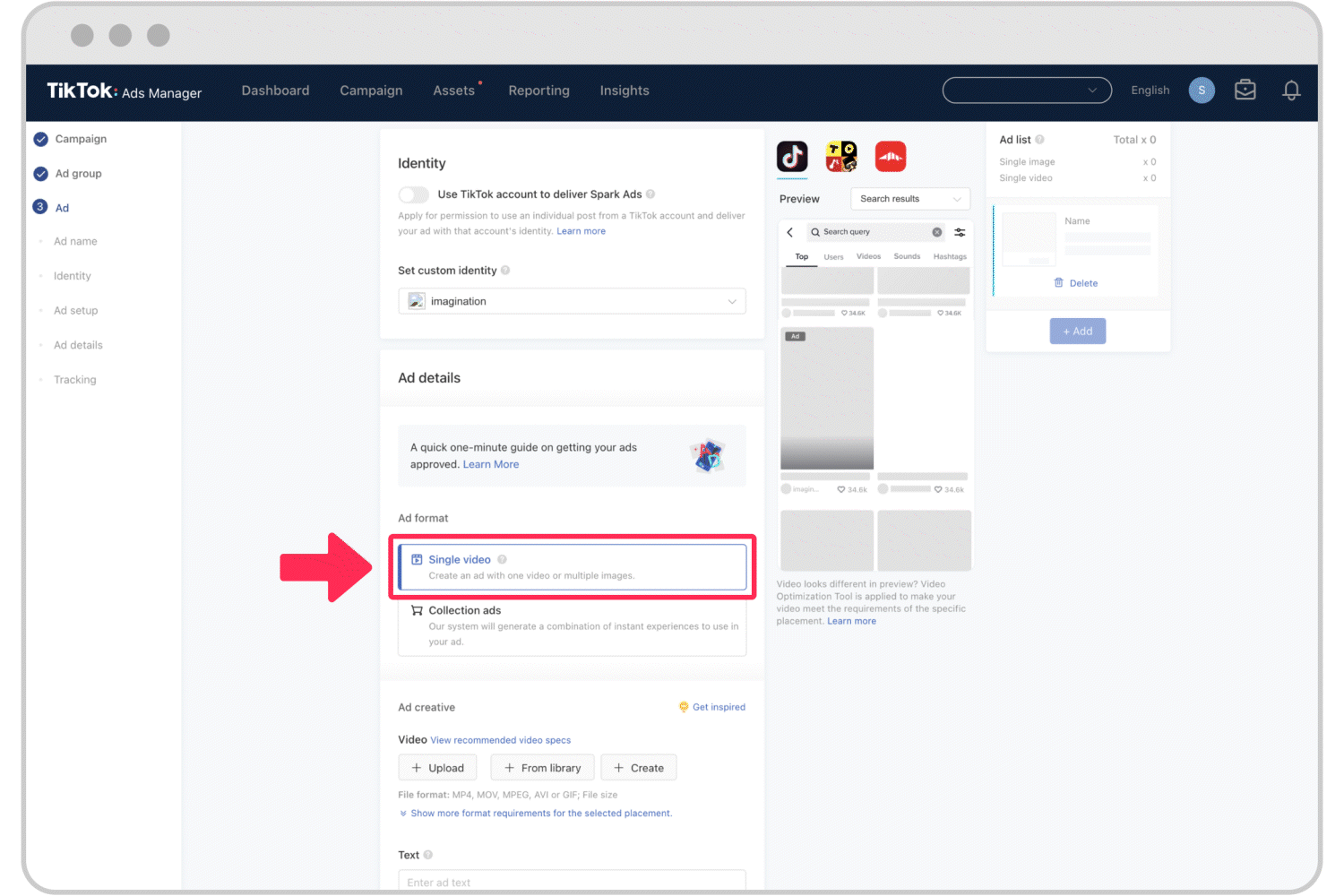The height and width of the screenshot is (896, 1344).
Task: Select the red Pangle placement icon
Action: [x=891, y=157]
